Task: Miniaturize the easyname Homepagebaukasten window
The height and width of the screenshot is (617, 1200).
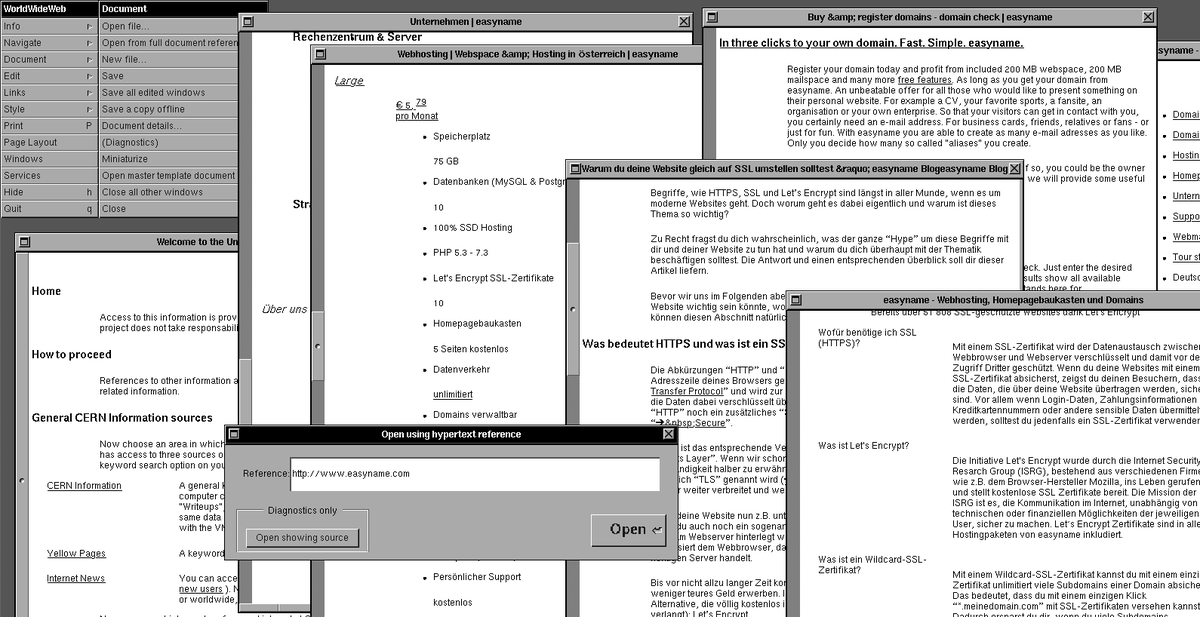Action: click(796, 299)
